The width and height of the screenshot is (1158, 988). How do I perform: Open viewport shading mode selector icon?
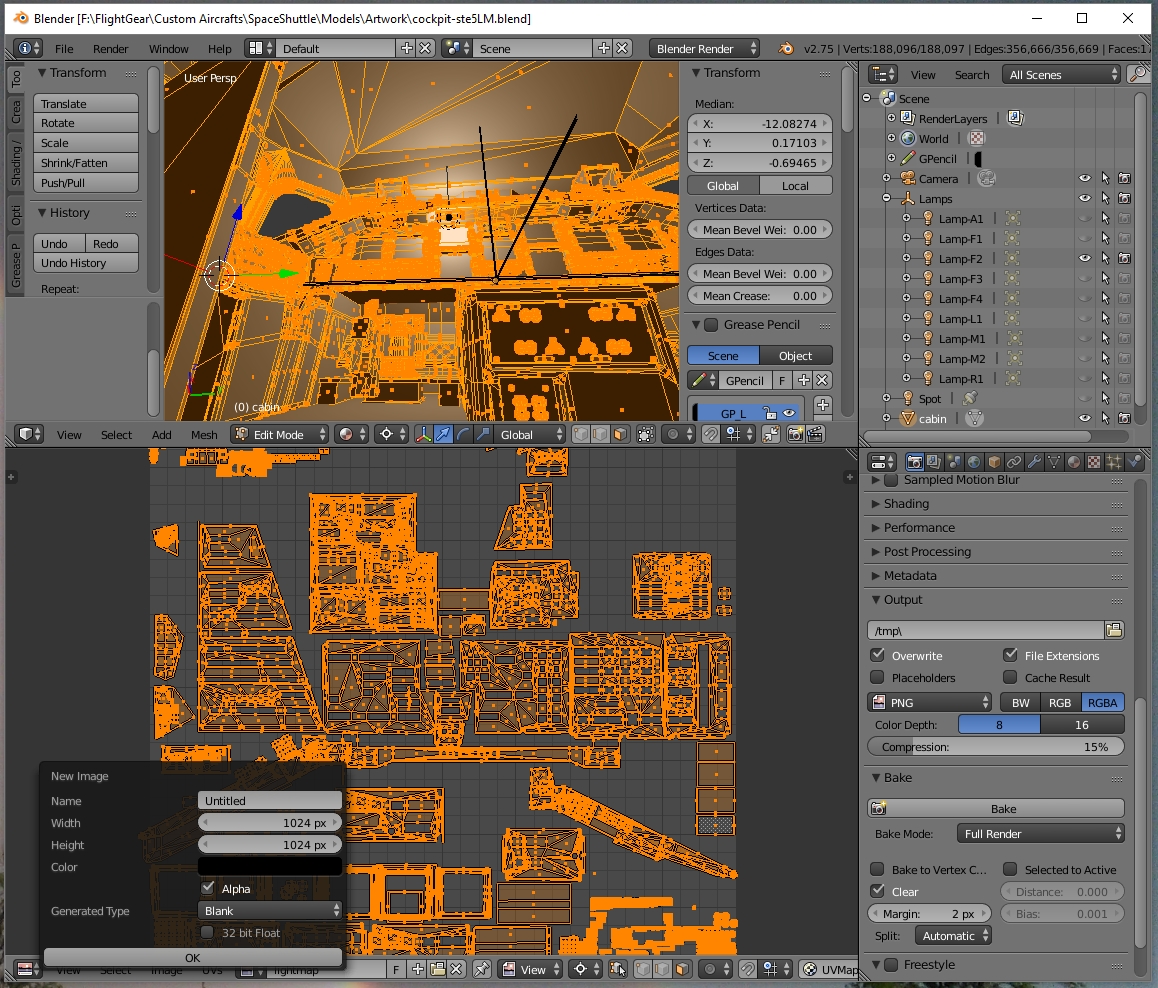[x=352, y=434]
